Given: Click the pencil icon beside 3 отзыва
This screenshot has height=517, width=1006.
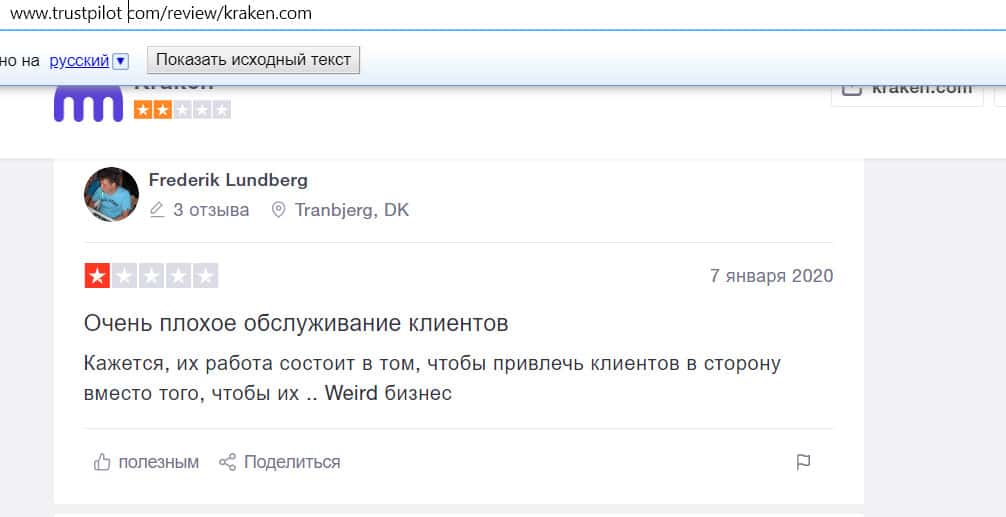Looking at the screenshot, I should (156, 210).
